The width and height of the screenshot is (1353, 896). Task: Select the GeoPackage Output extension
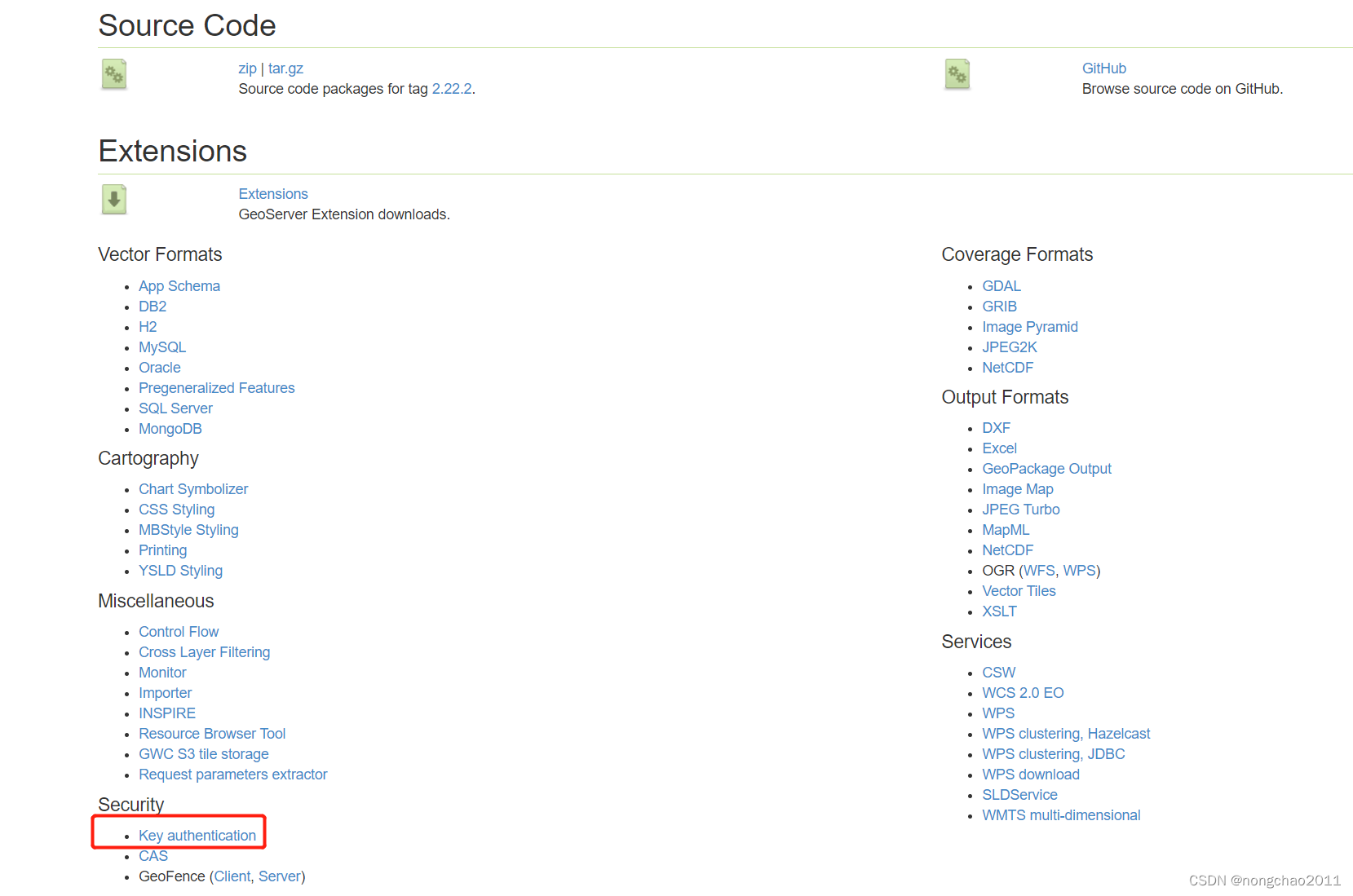[x=1046, y=468]
